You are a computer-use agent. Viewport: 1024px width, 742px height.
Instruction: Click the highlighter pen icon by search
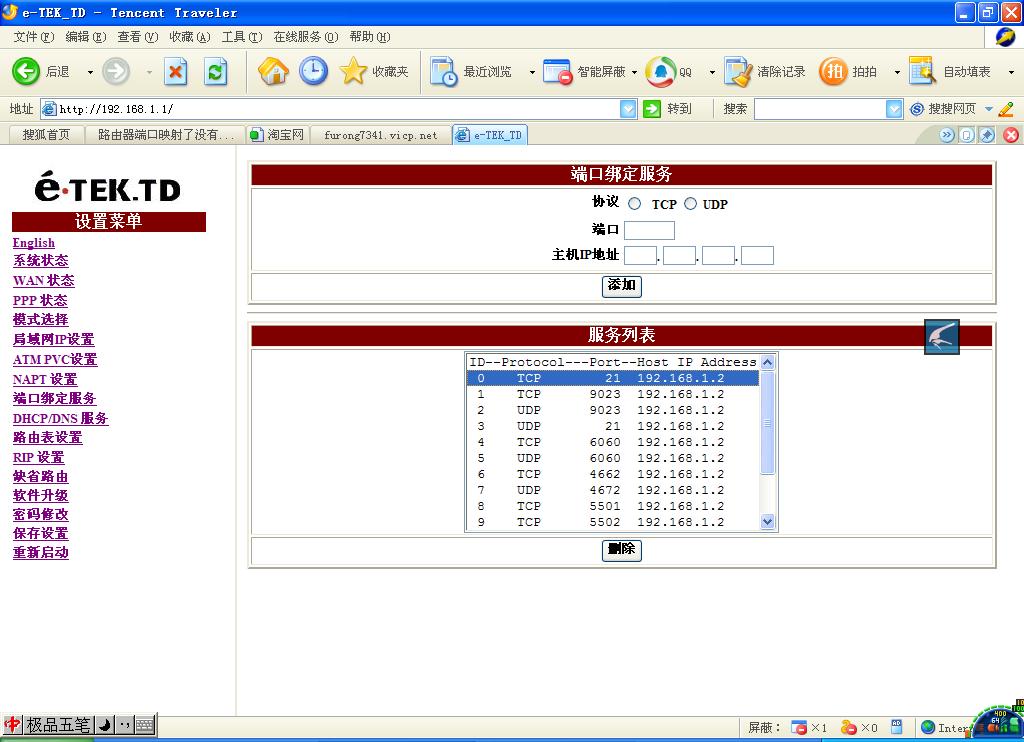click(1006, 109)
